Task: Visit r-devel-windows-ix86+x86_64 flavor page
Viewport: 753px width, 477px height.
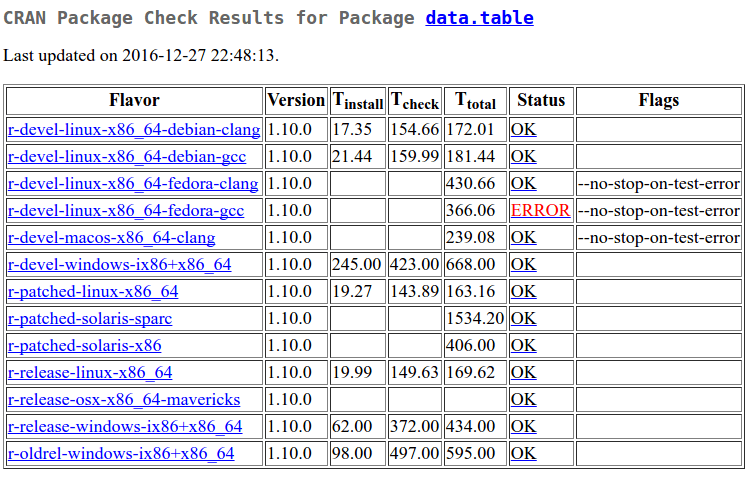Action: [119, 265]
